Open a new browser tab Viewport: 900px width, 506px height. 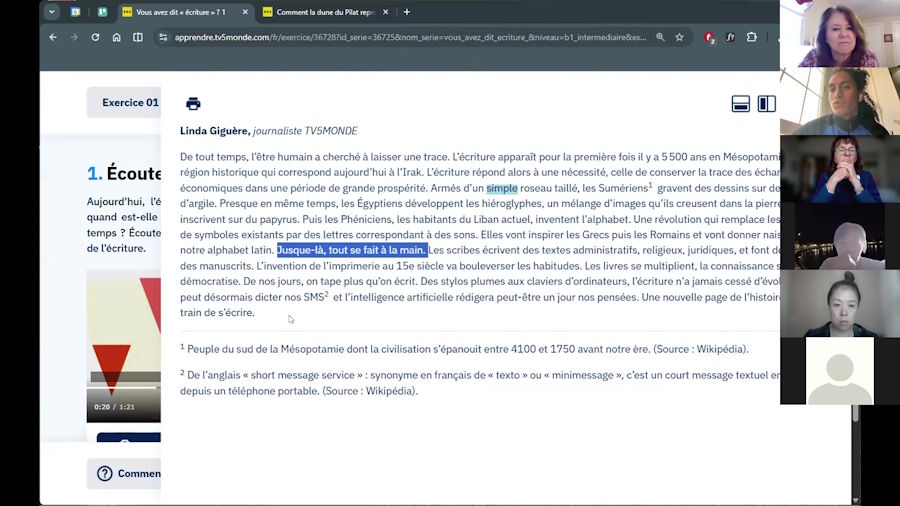click(406, 12)
